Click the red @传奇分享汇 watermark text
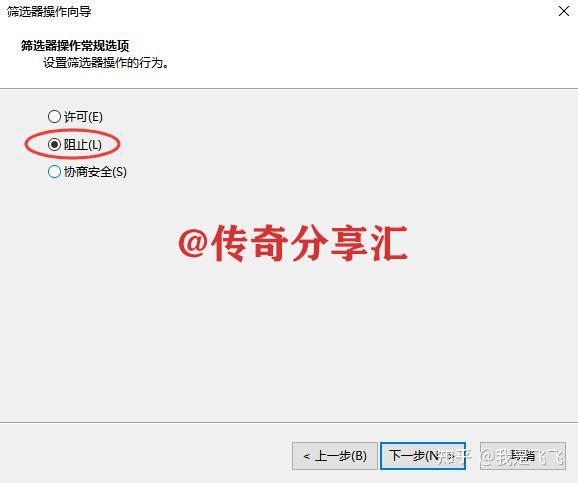 tap(293, 243)
